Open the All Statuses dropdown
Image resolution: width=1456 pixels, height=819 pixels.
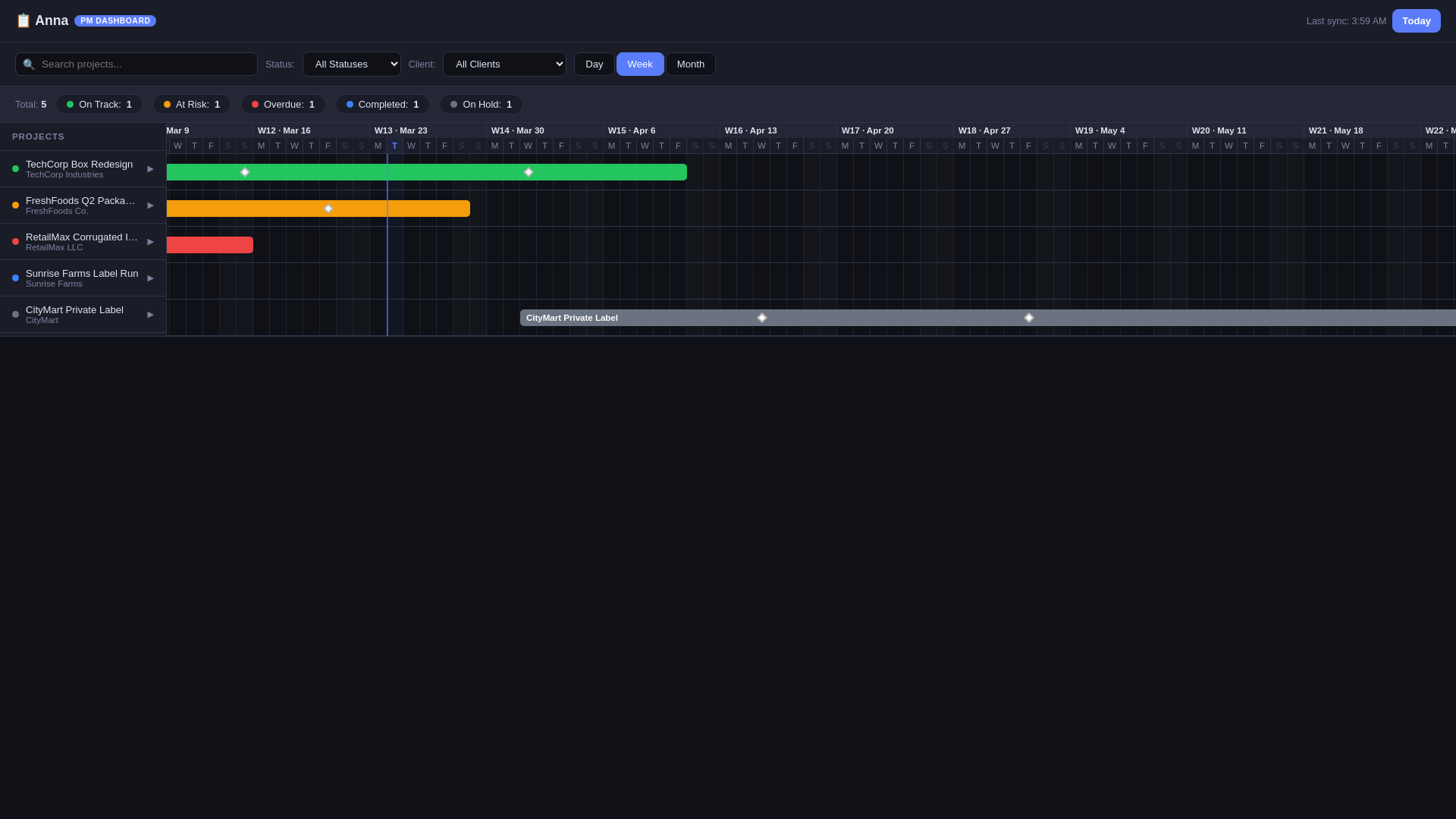coord(352,64)
